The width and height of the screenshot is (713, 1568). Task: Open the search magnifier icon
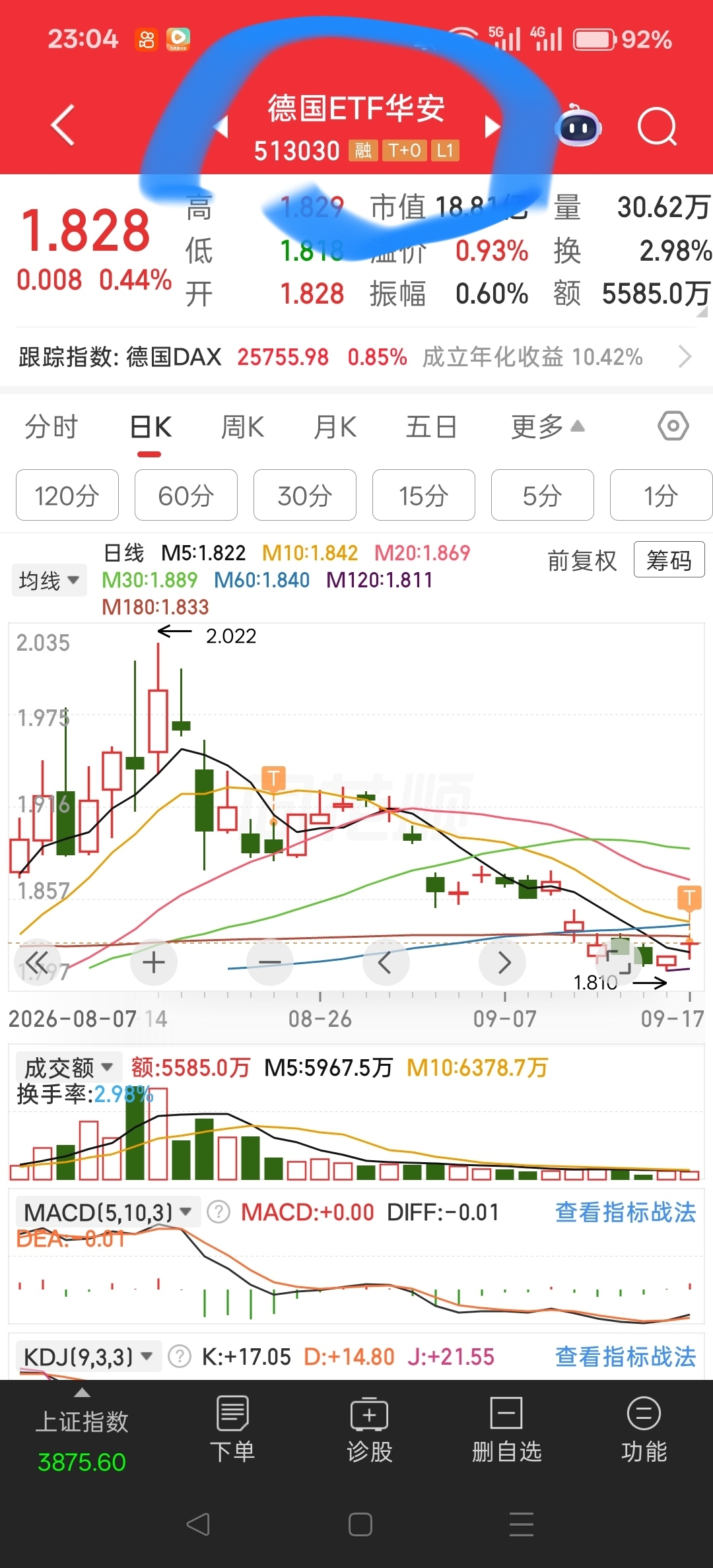coord(658,126)
